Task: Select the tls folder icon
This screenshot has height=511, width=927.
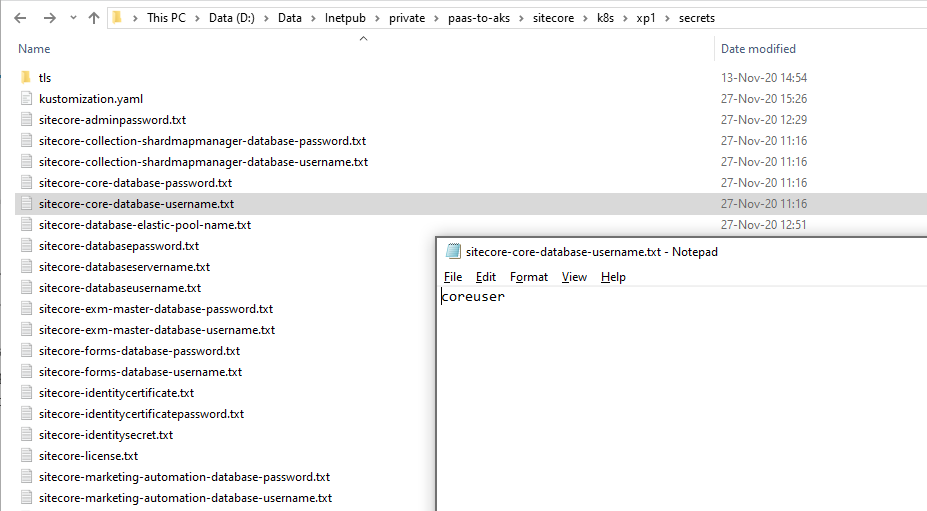Action: [x=25, y=77]
